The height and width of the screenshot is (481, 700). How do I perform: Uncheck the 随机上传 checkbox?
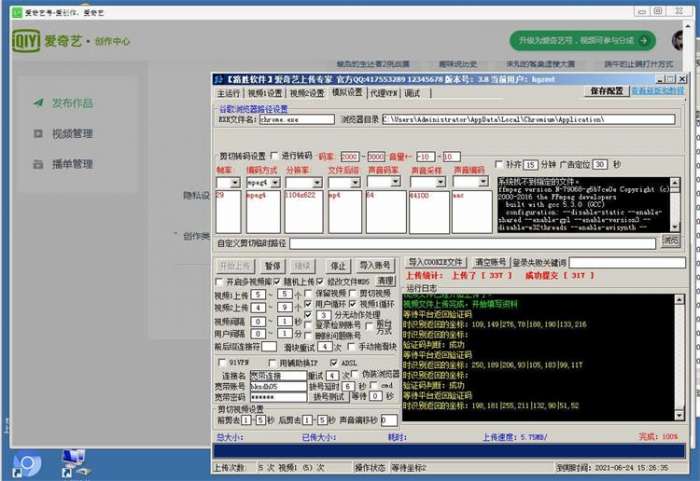277,281
